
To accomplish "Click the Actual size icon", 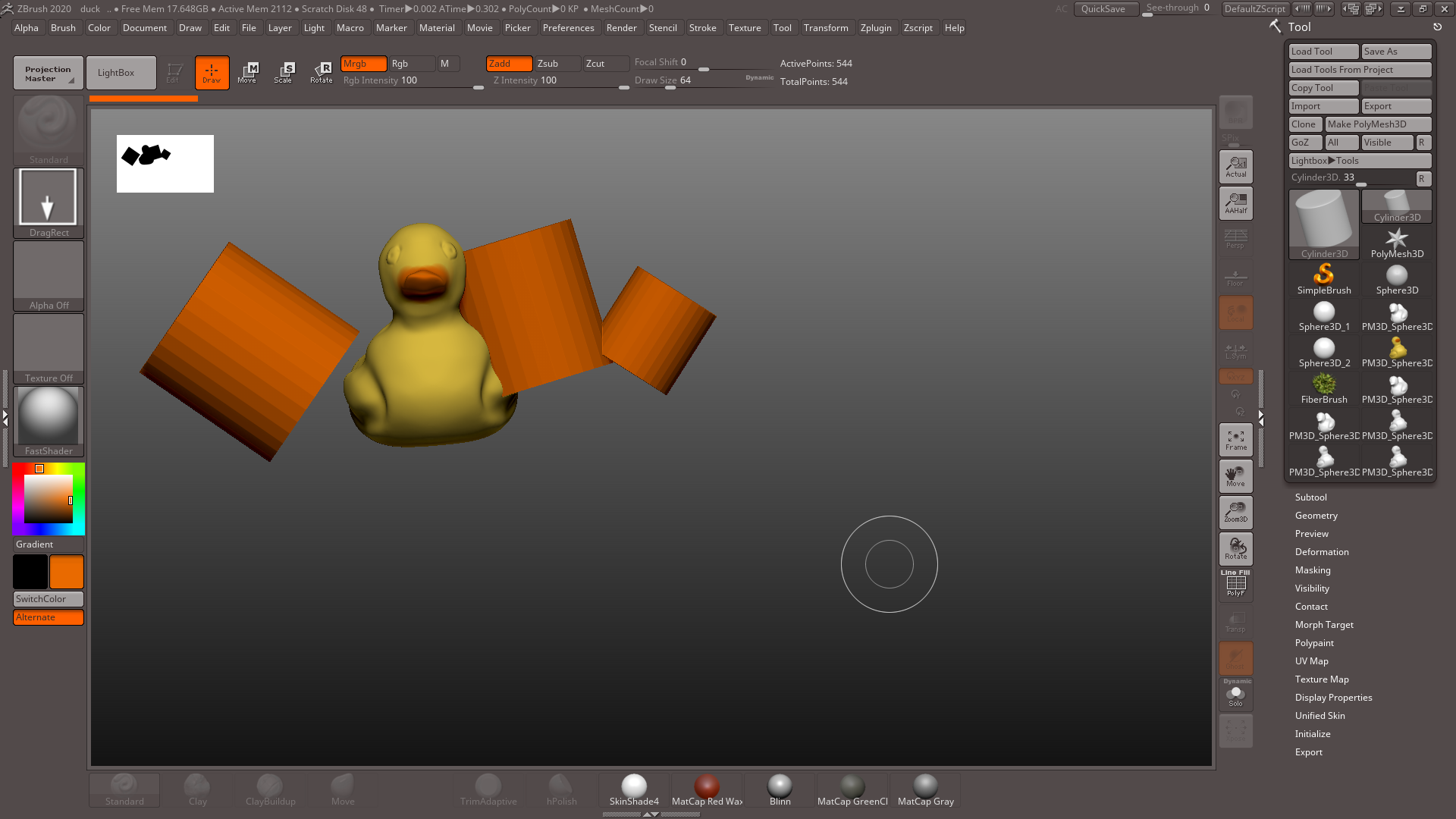I will [1235, 167].
